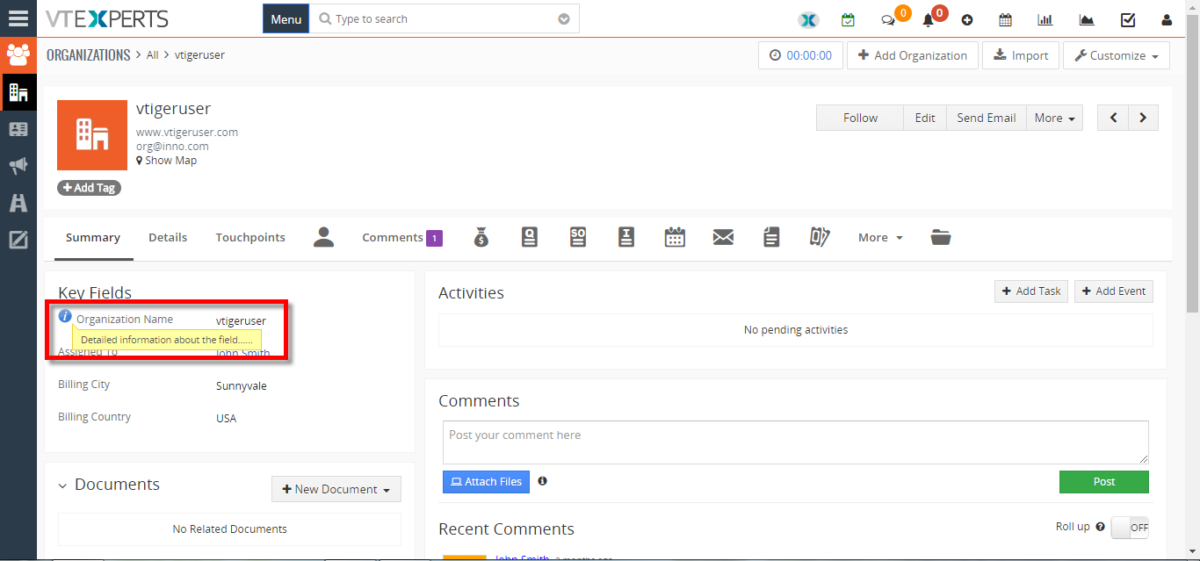Click the Attach Files info icon

coord(542,481)
